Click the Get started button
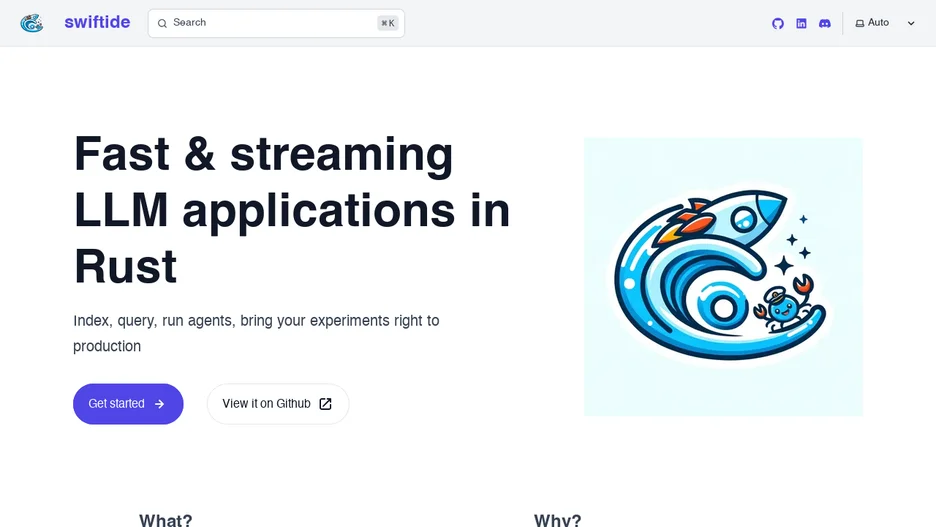Image resolution: width=936 pixels, height=527 pixels. tap(128, 404)
